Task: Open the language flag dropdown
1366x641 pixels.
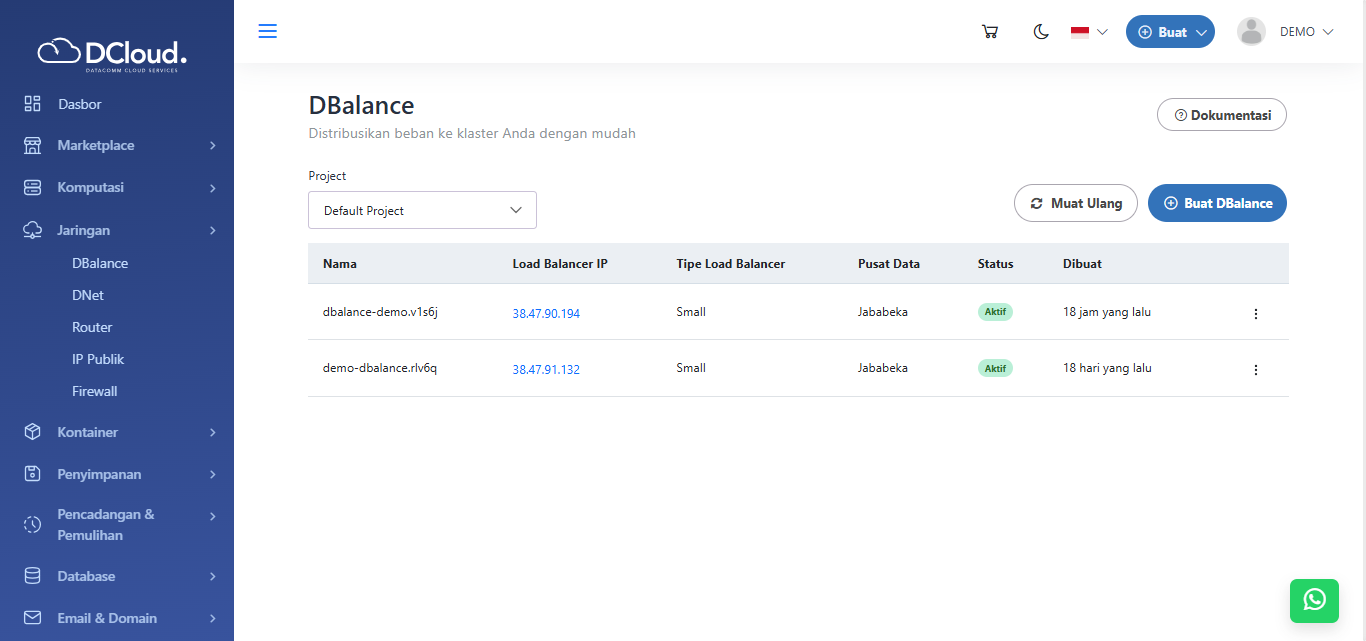Action: pyautogui.click(x=1089, y=32)
